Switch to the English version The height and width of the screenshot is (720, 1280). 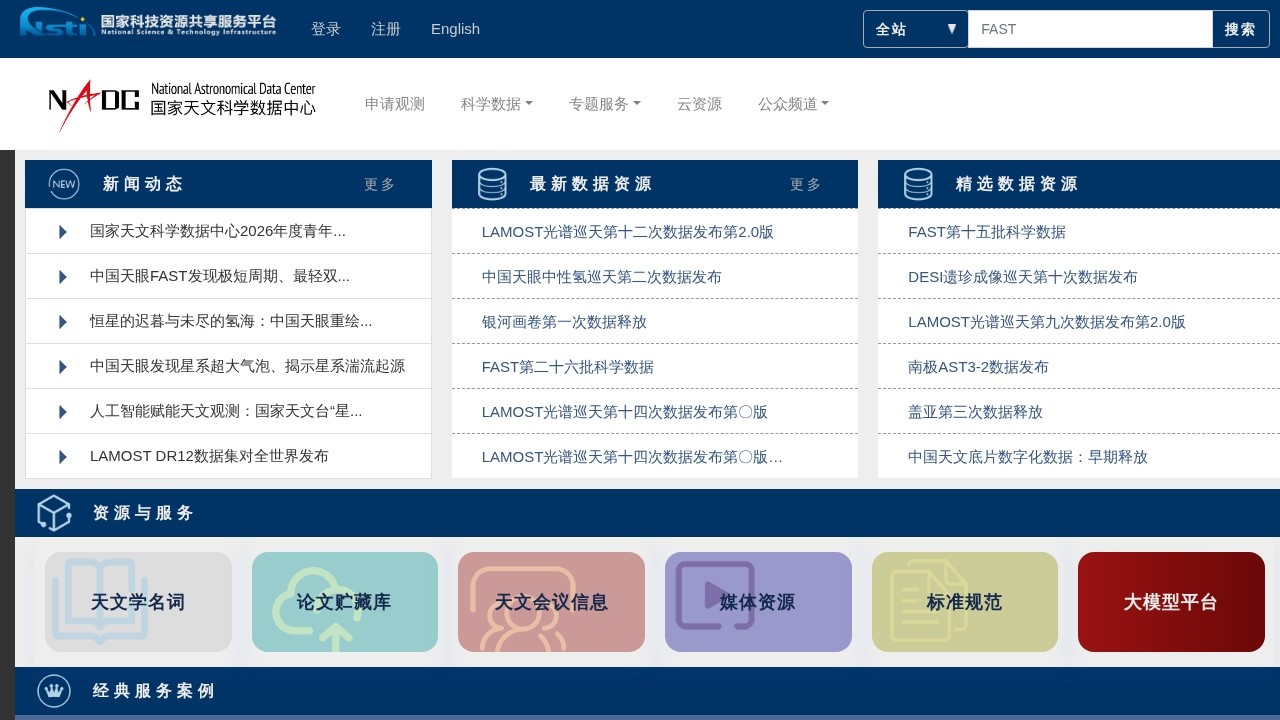click(455, 29)
